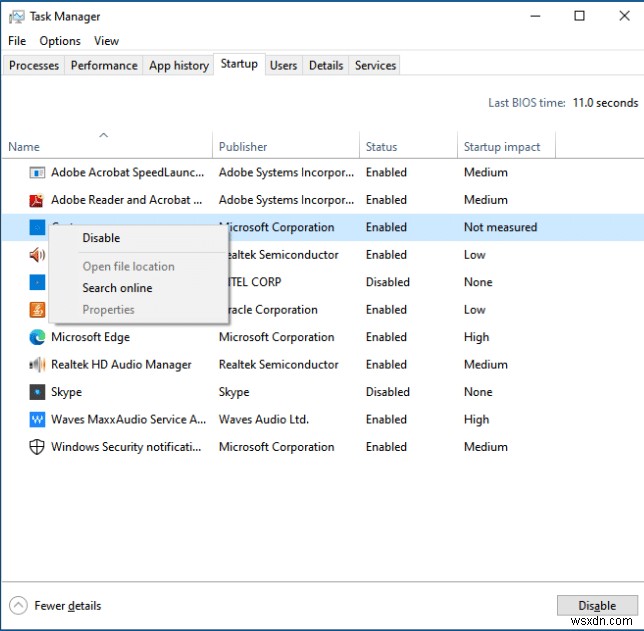
Task: Collapse view with the Fewer details arrow icon
Action: click(18, 606)
